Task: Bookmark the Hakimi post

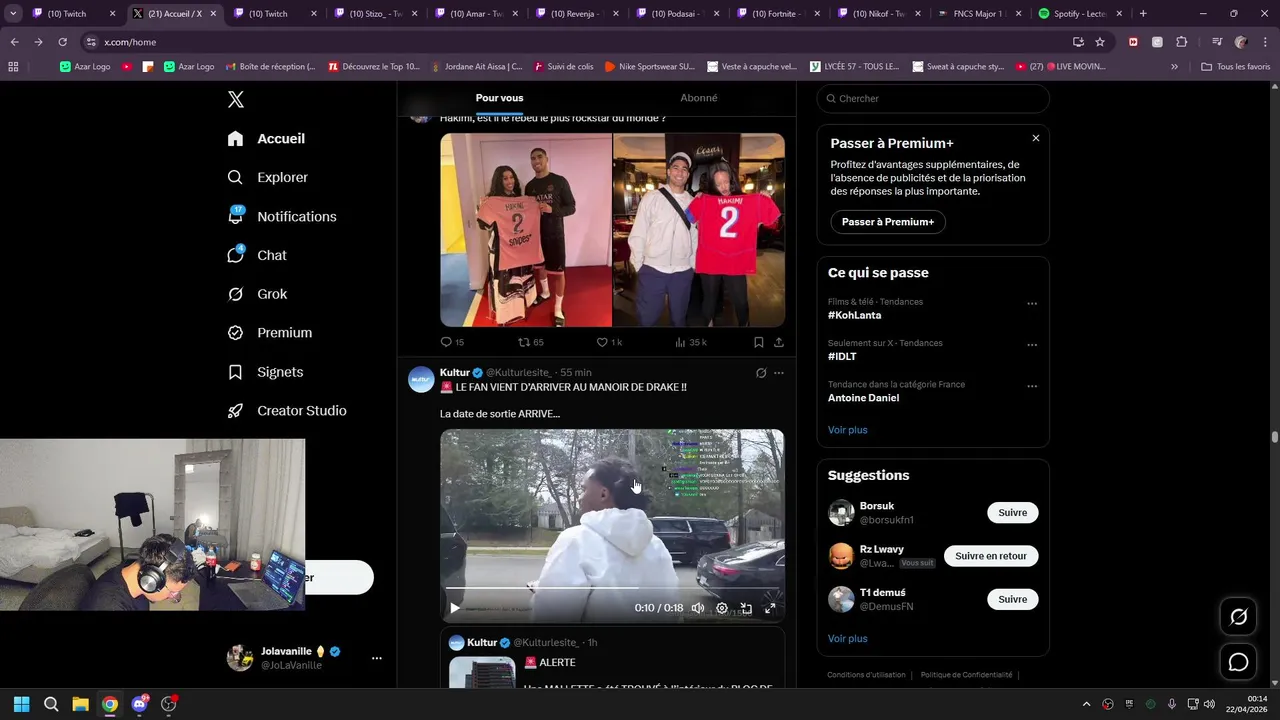Action: click(759, 342)
